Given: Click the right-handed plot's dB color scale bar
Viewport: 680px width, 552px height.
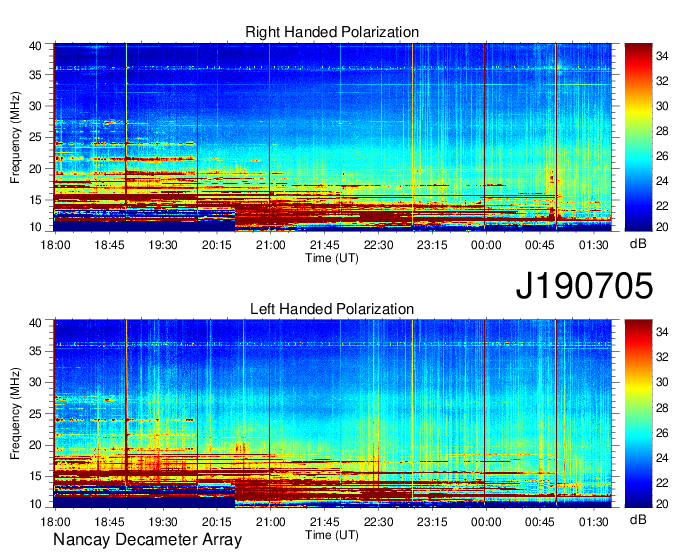Looking at the screenshot, I should pos(638,137).
